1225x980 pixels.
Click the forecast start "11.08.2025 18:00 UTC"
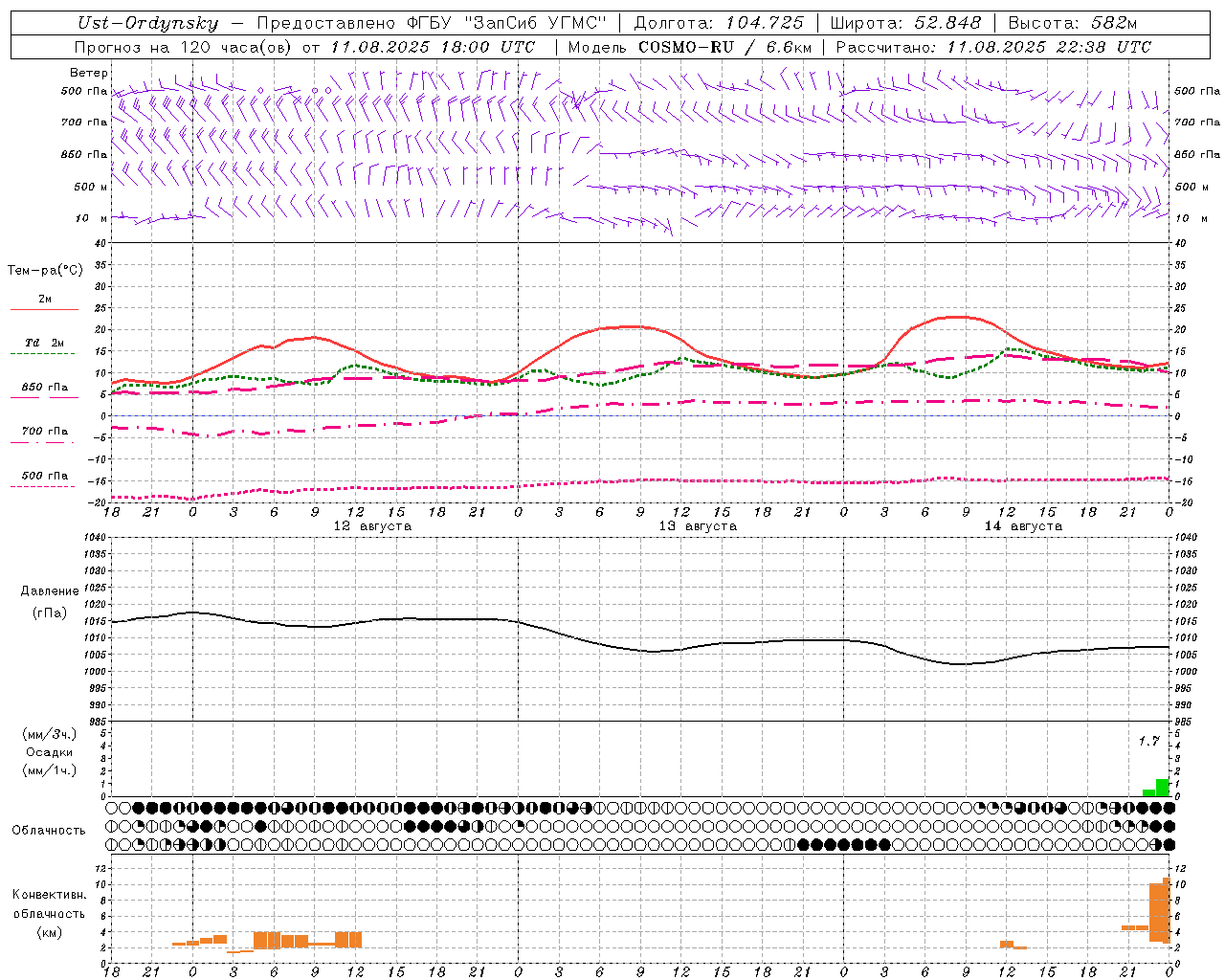pyautogui.click(x=433, y=47)
